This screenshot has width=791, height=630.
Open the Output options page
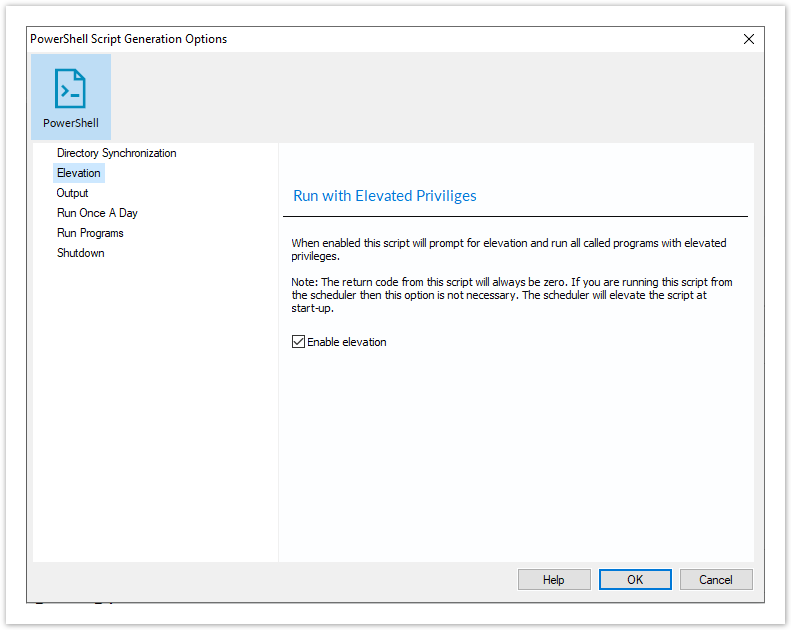tap(73, 193)
